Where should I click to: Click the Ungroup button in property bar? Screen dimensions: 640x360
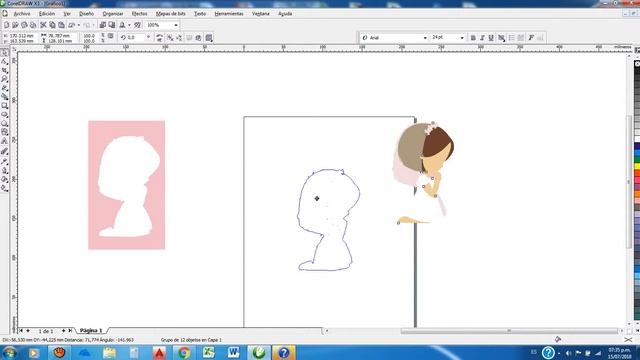170,38
